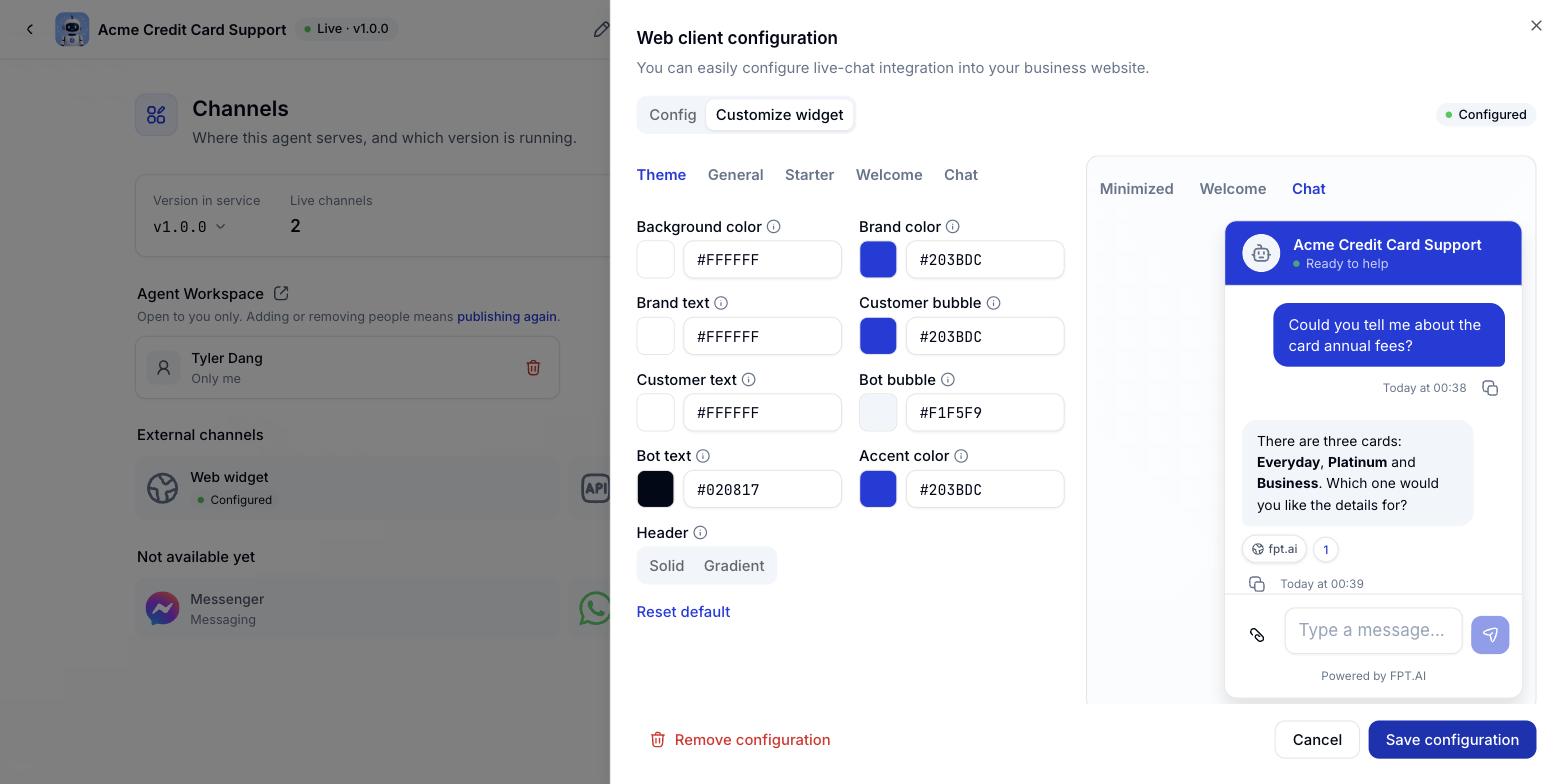Switch to the Config segment
Screen dimensions: 1562x784
coord(673,115)
